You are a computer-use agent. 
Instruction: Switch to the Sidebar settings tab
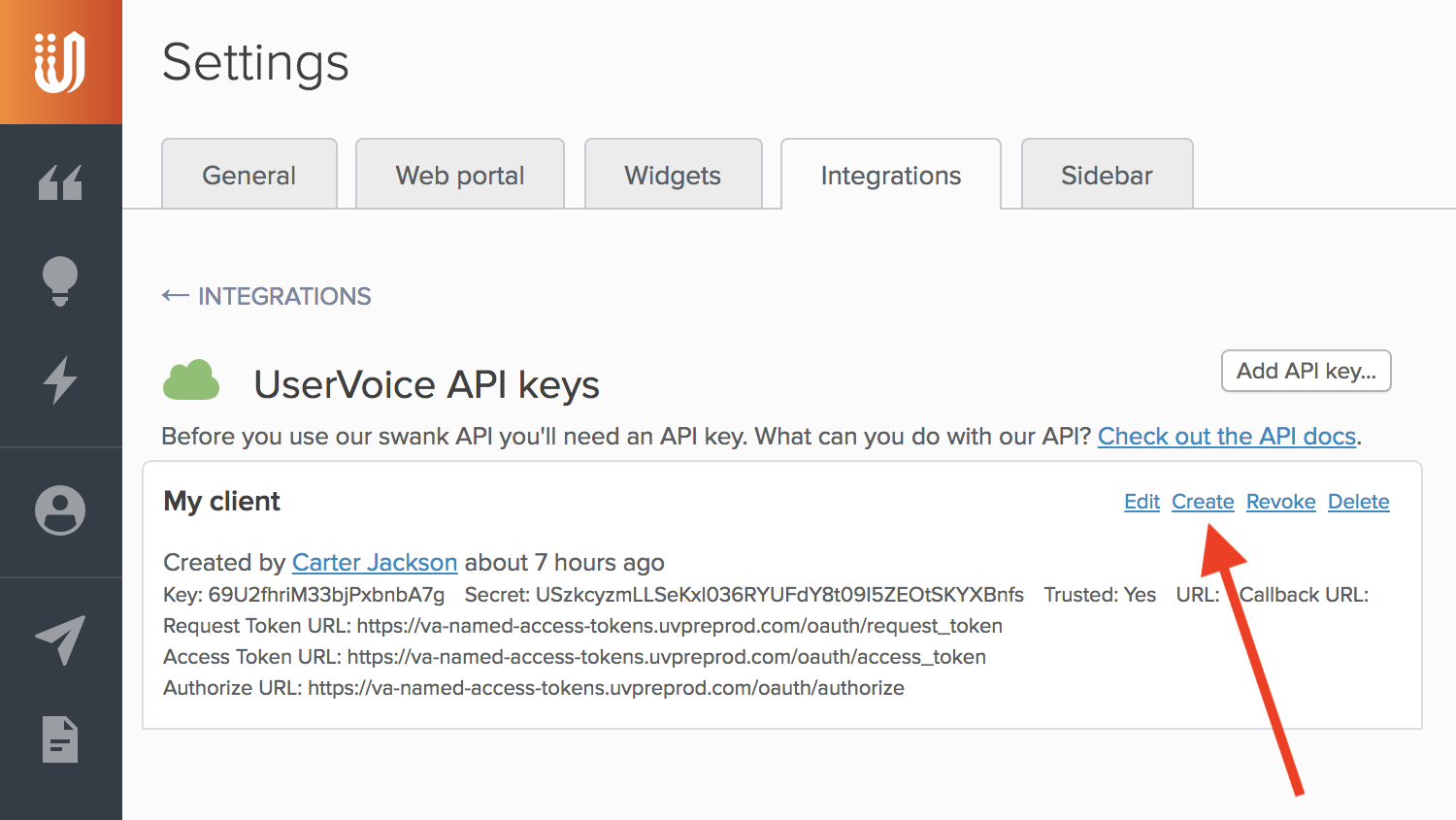click(1107, 175)
